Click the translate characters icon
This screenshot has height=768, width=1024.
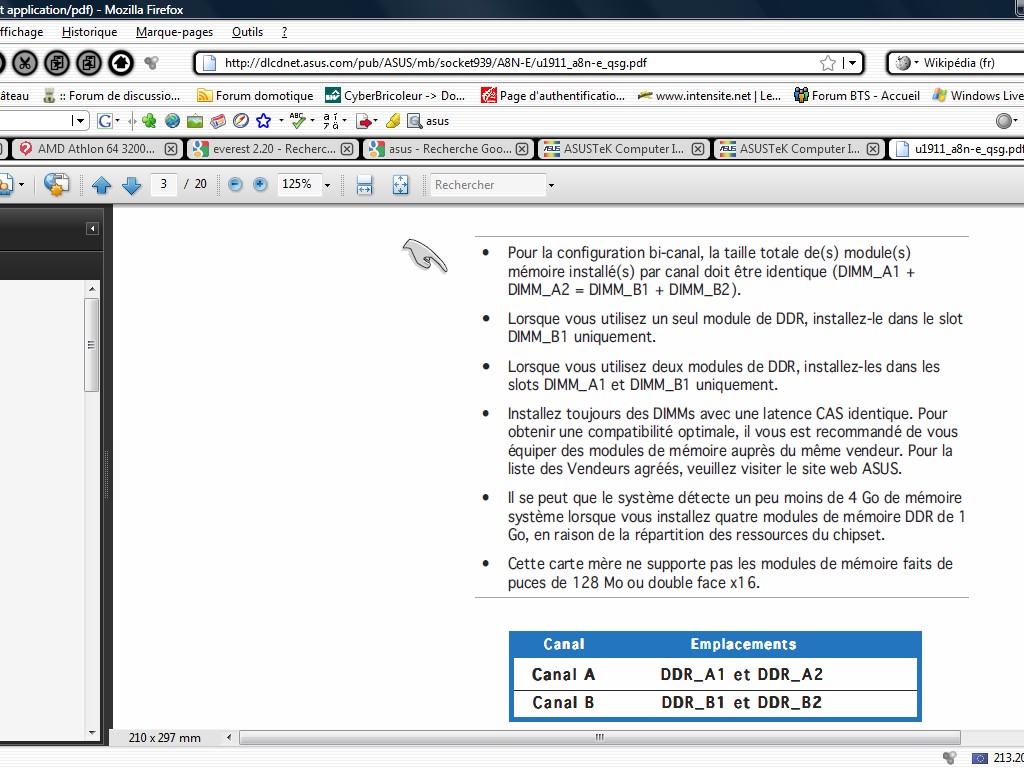coord(331,121)
